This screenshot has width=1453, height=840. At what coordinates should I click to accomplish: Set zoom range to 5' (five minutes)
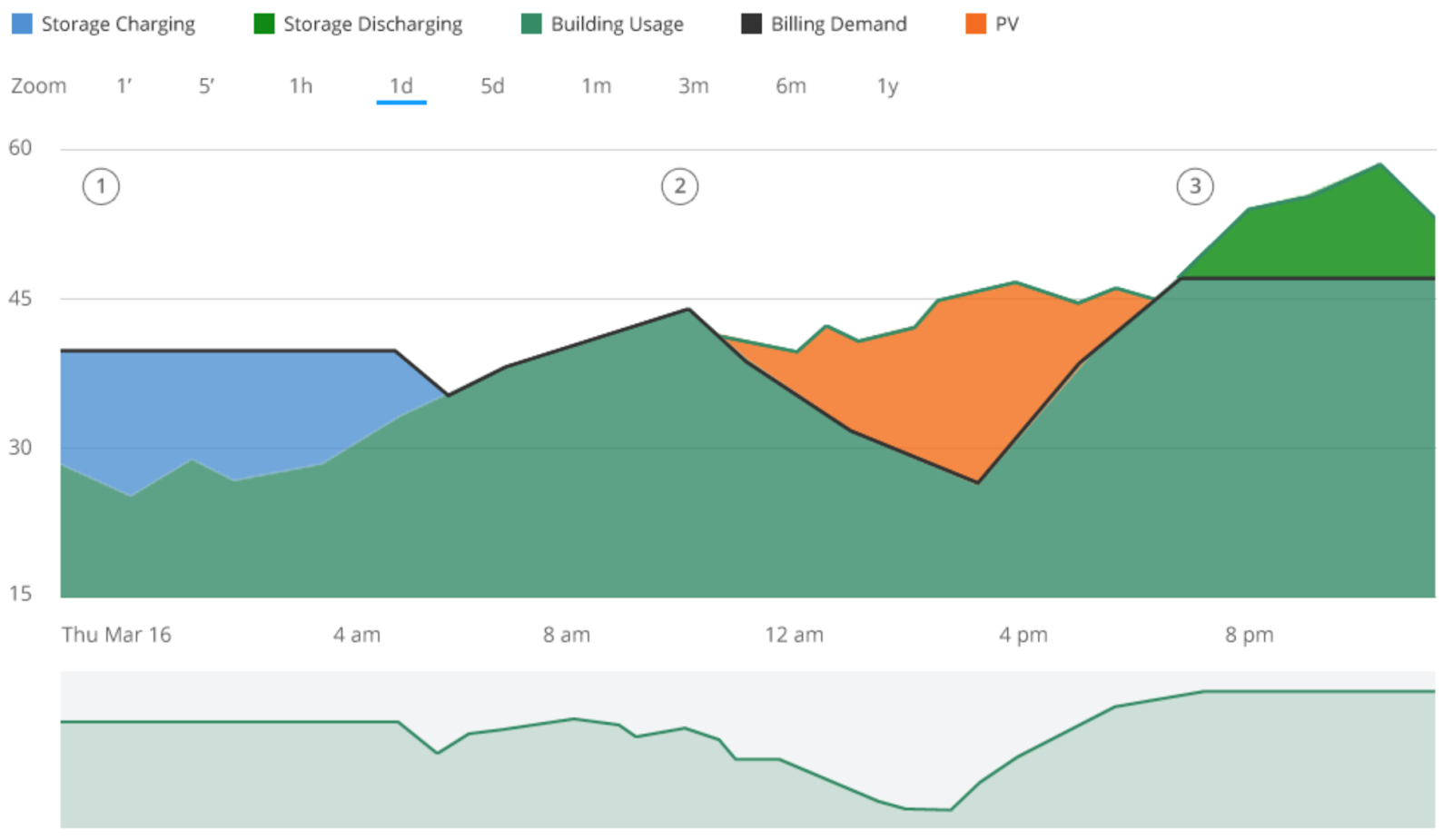pos(207,86)
